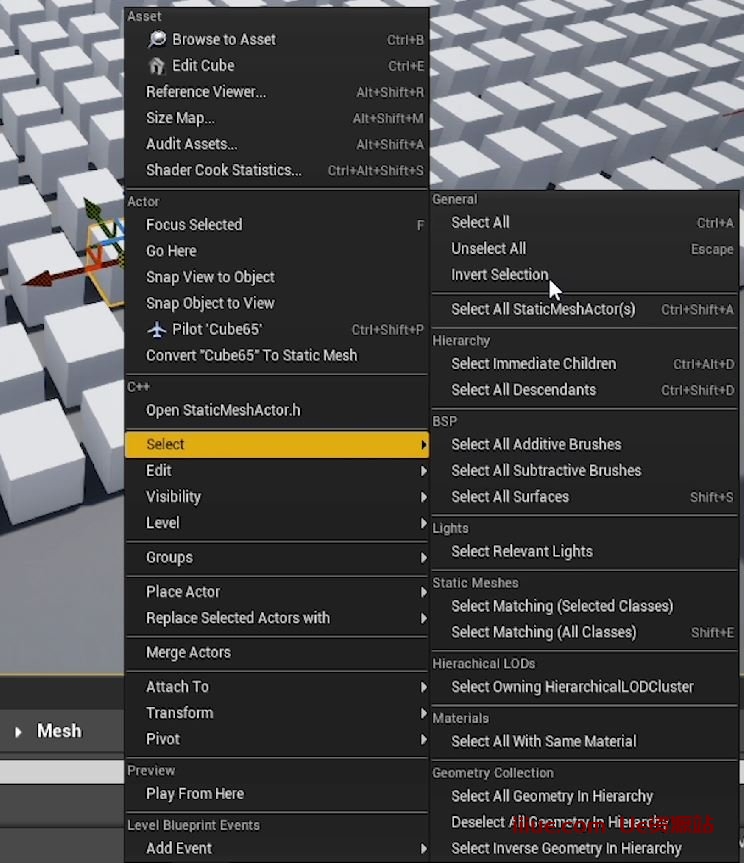This screenshot has height=863, width=744.
Task: Expand the Mesh section triangle
Action: (18, 732)
